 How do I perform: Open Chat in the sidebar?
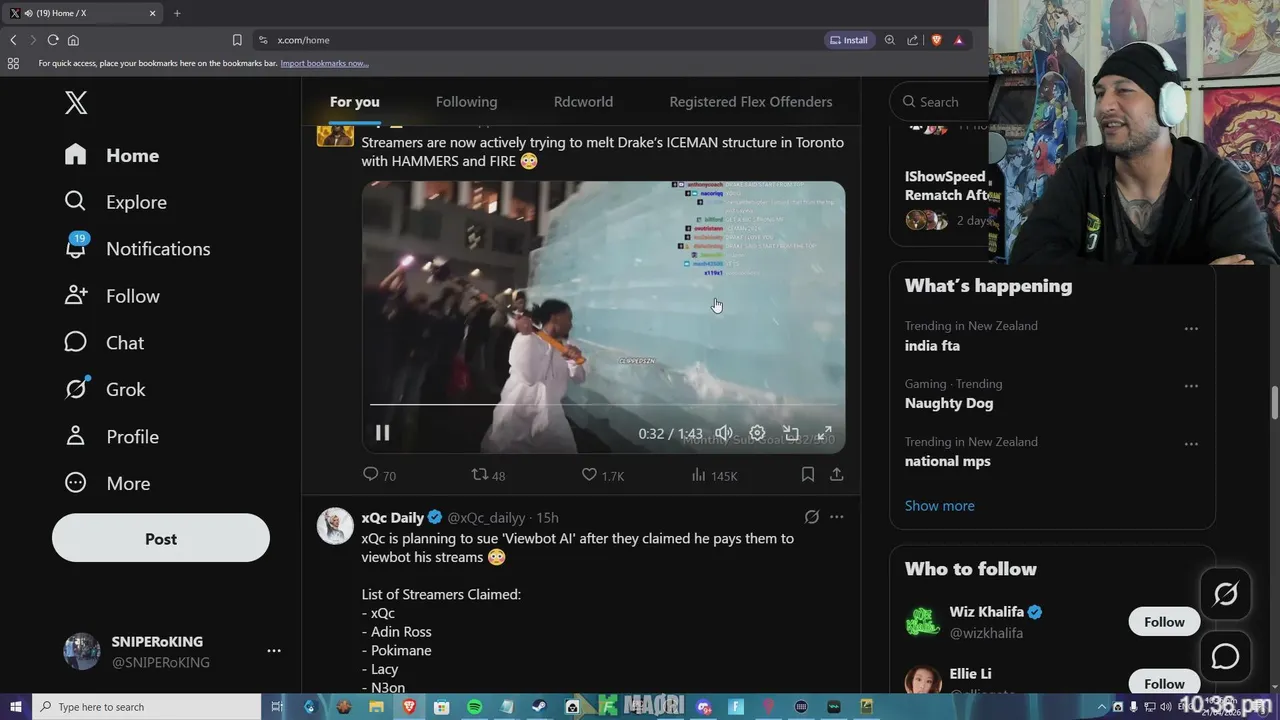104,343
